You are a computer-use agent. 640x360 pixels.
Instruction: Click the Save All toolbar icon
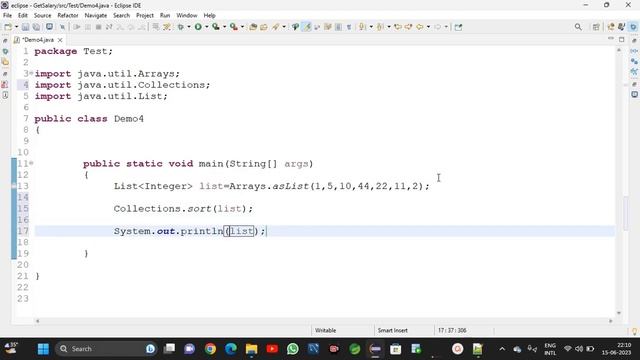pyautogui.click(x=36, y=27)
